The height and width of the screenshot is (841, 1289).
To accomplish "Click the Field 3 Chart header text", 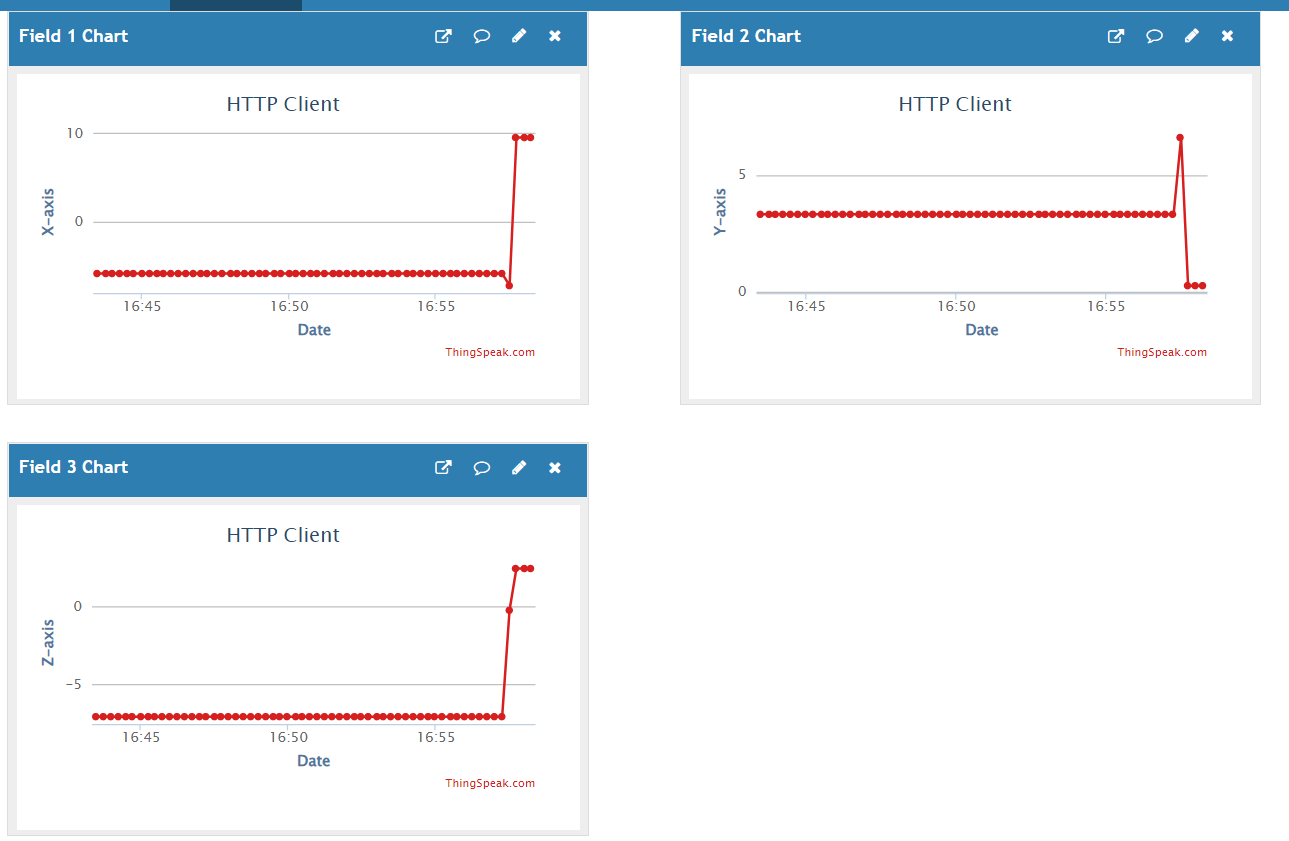I will click(74, 467).
